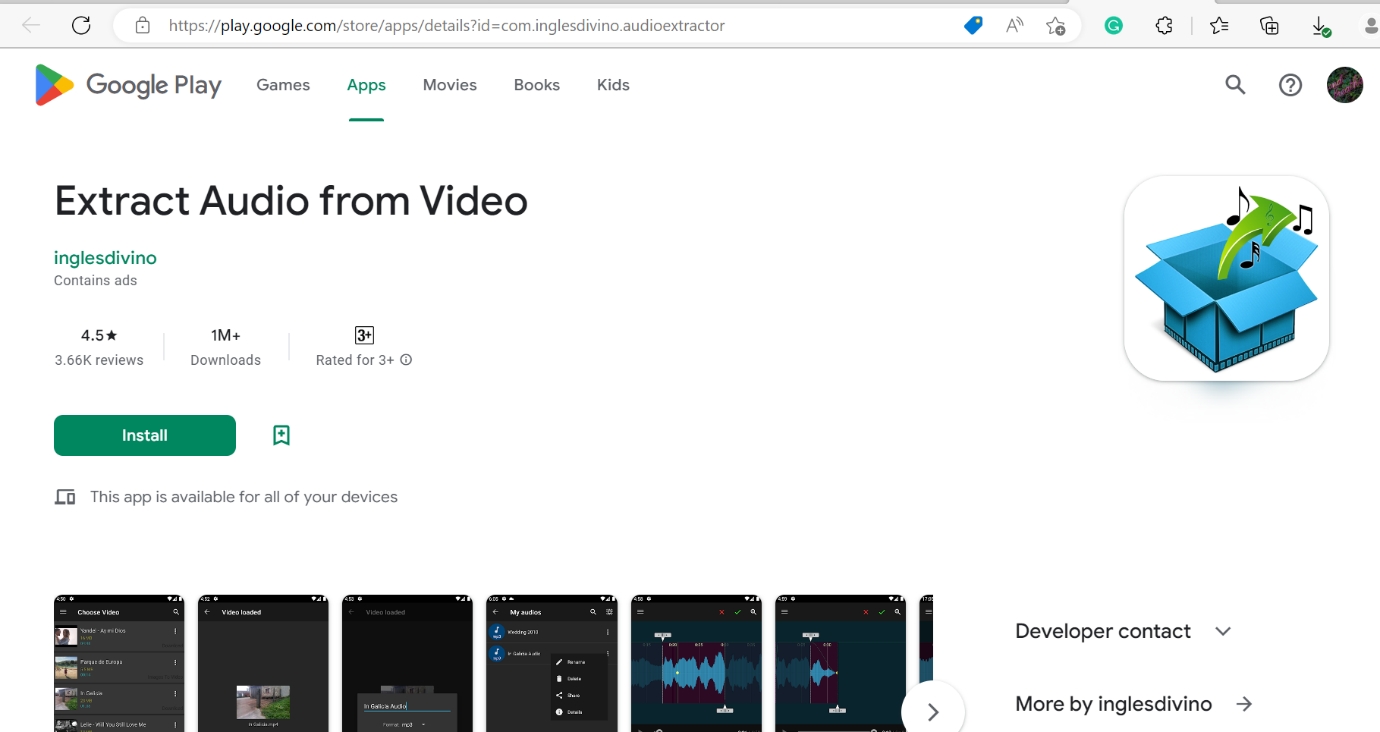1380x732 pixels.
Task: Open Google Play search
Action: [x=1235, y=85]
